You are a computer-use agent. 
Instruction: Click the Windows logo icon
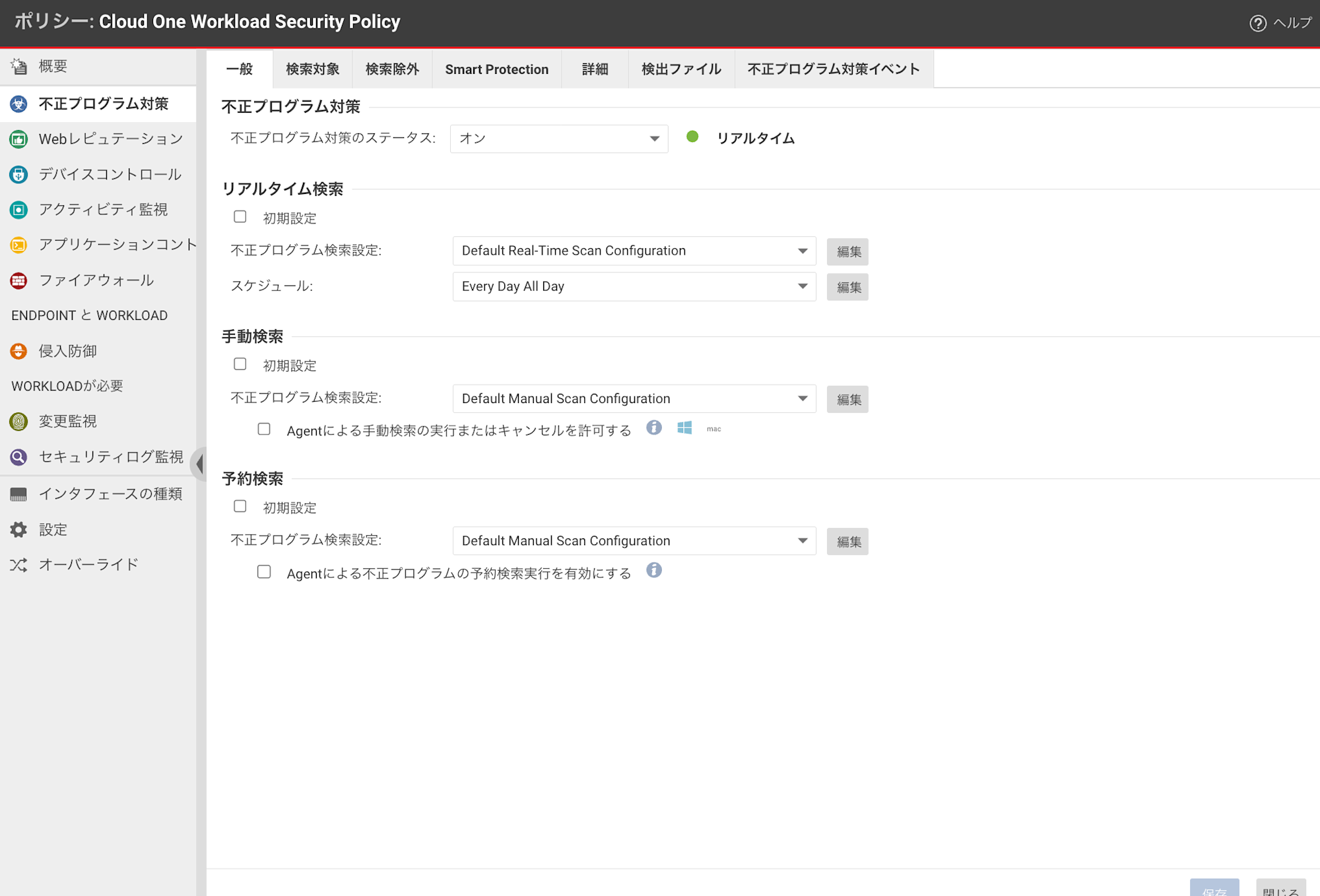pos(684,428)
